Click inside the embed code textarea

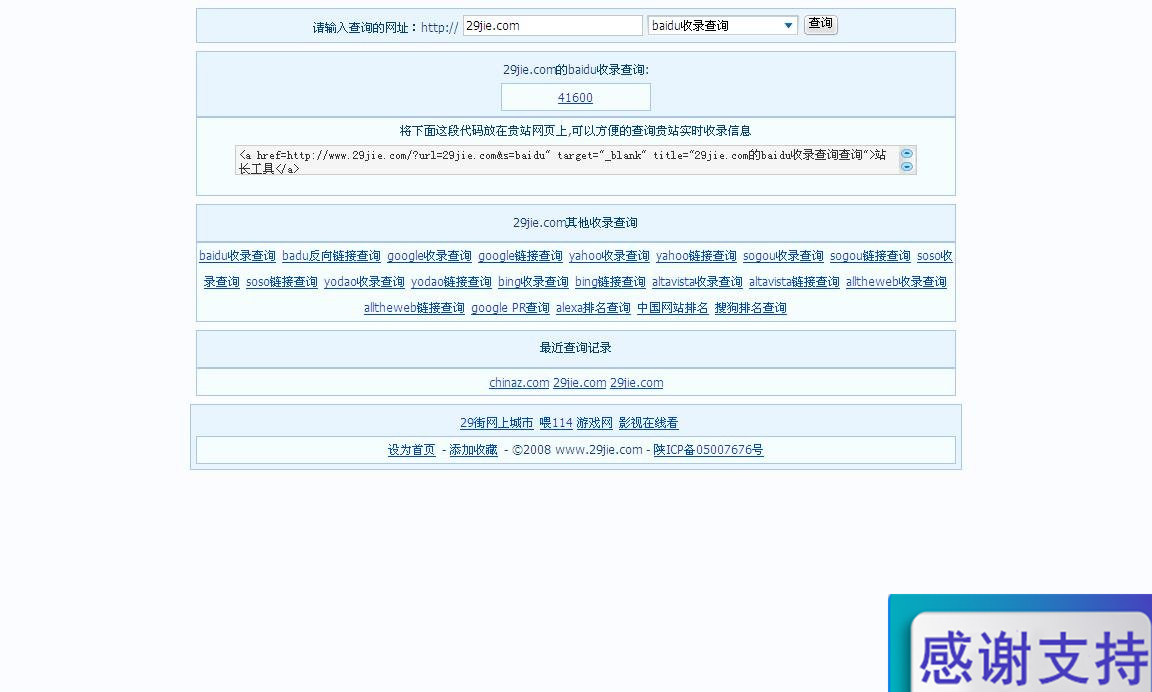tap(568, 161)
